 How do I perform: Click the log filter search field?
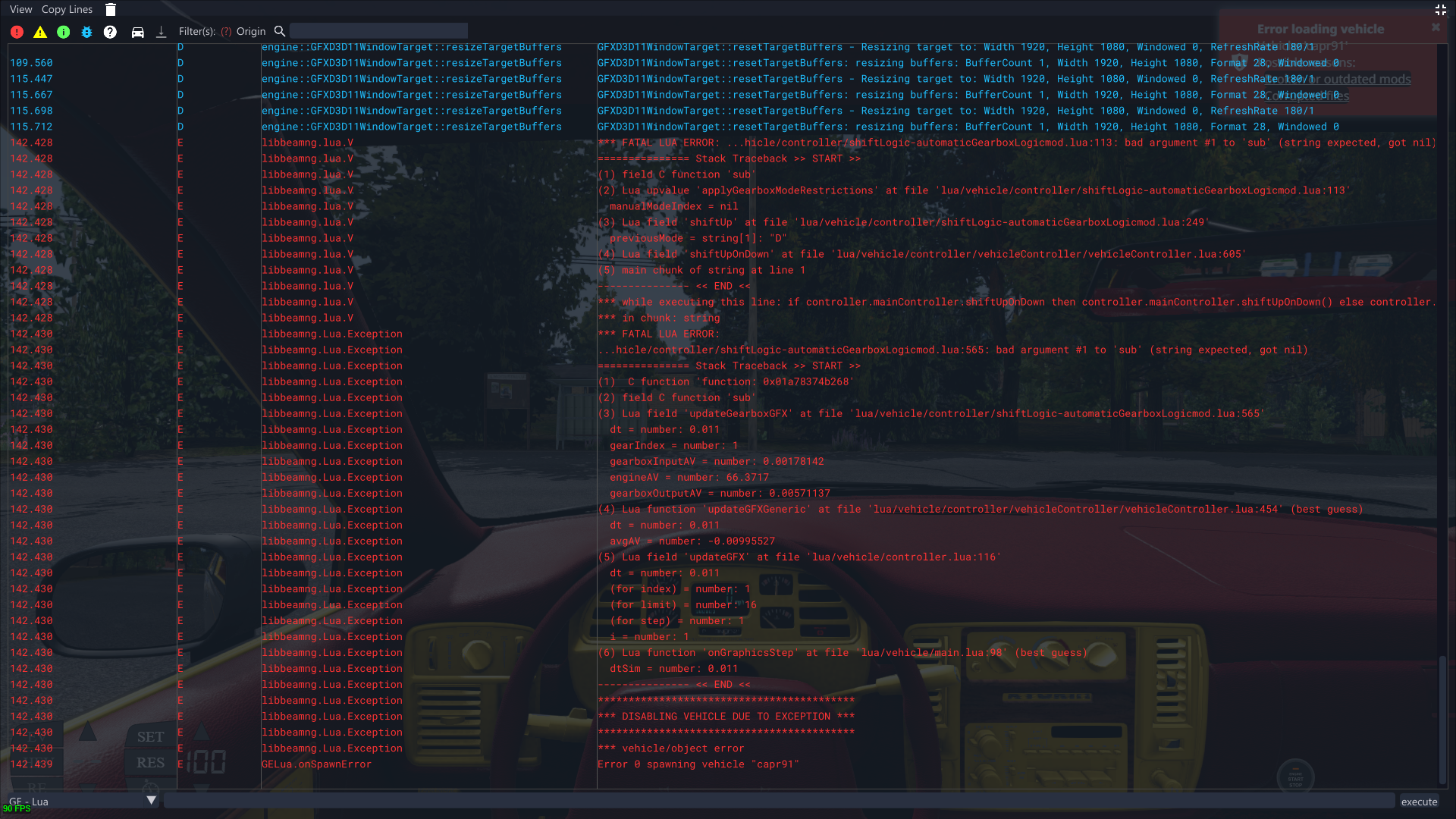(x=378, y=31)
